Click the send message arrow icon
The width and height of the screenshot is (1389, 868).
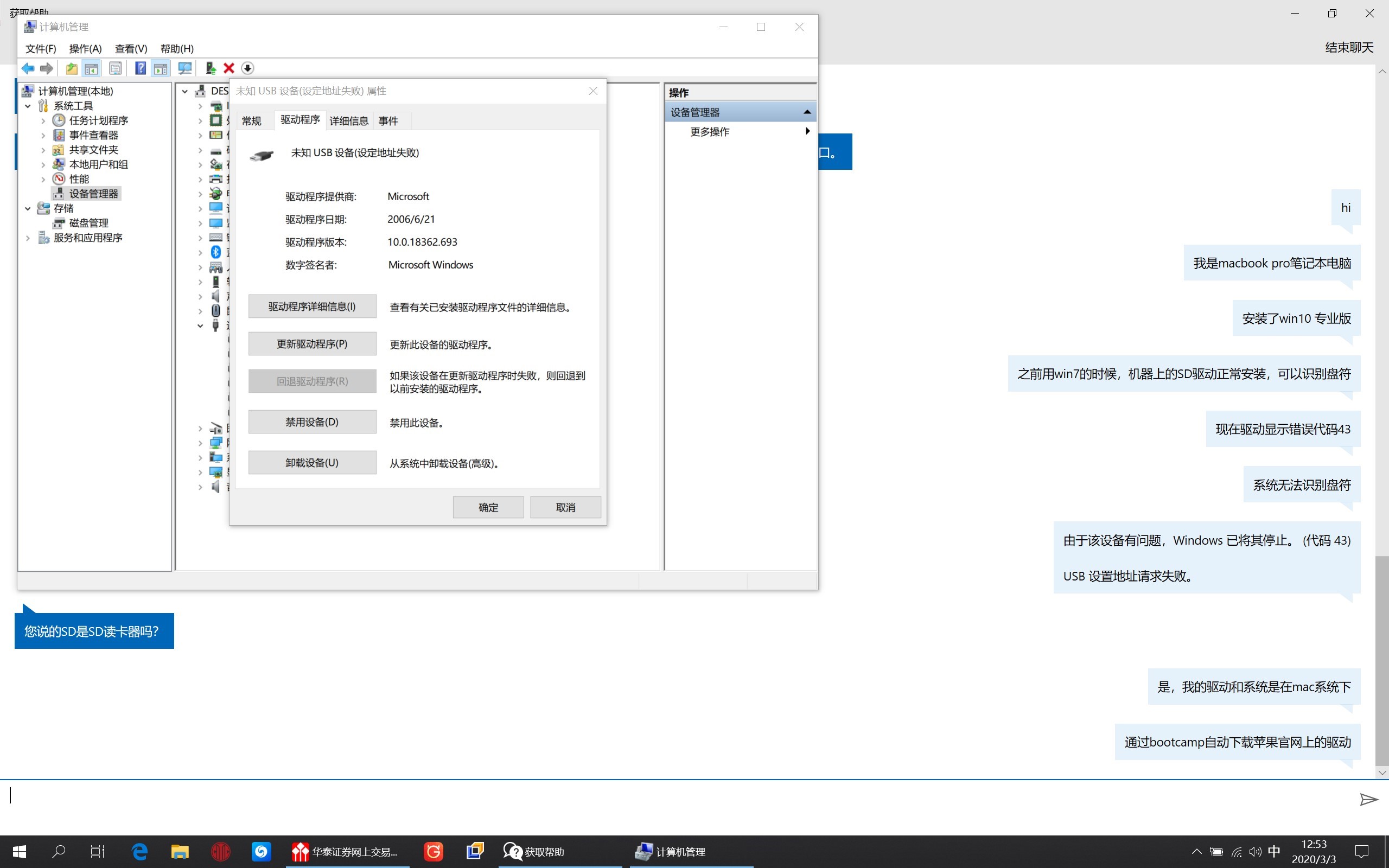1368,799
